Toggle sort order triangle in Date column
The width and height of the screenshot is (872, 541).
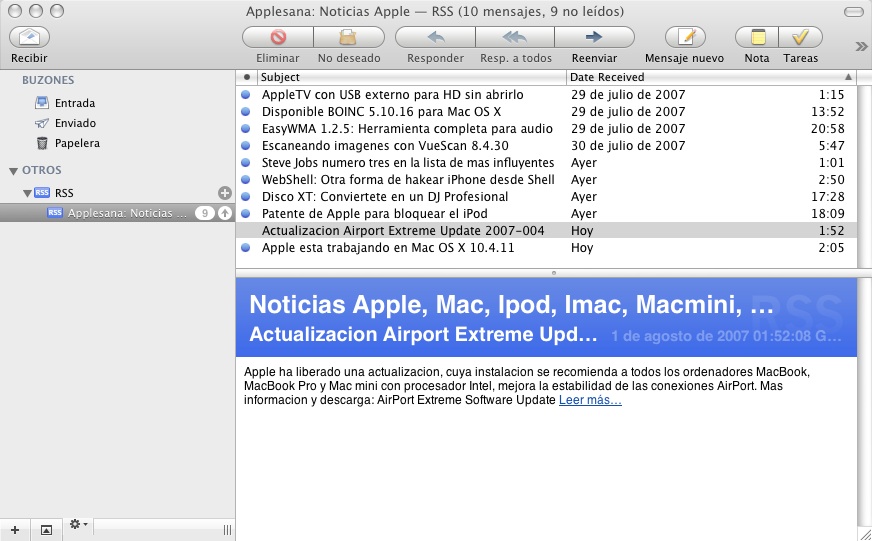848,77
